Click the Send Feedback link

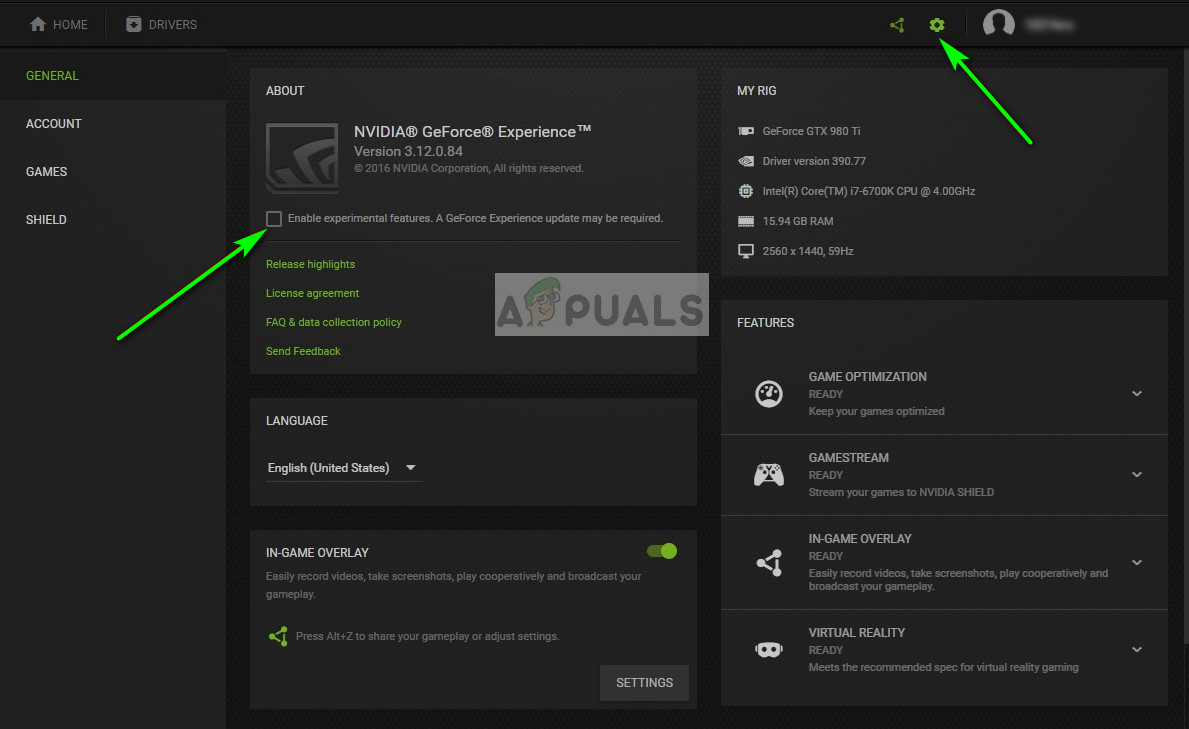303,351
